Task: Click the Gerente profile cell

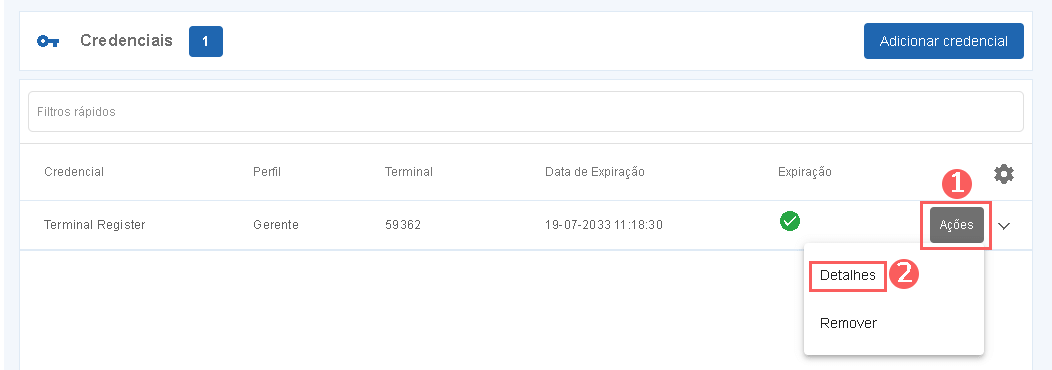Action: (276, 225)
